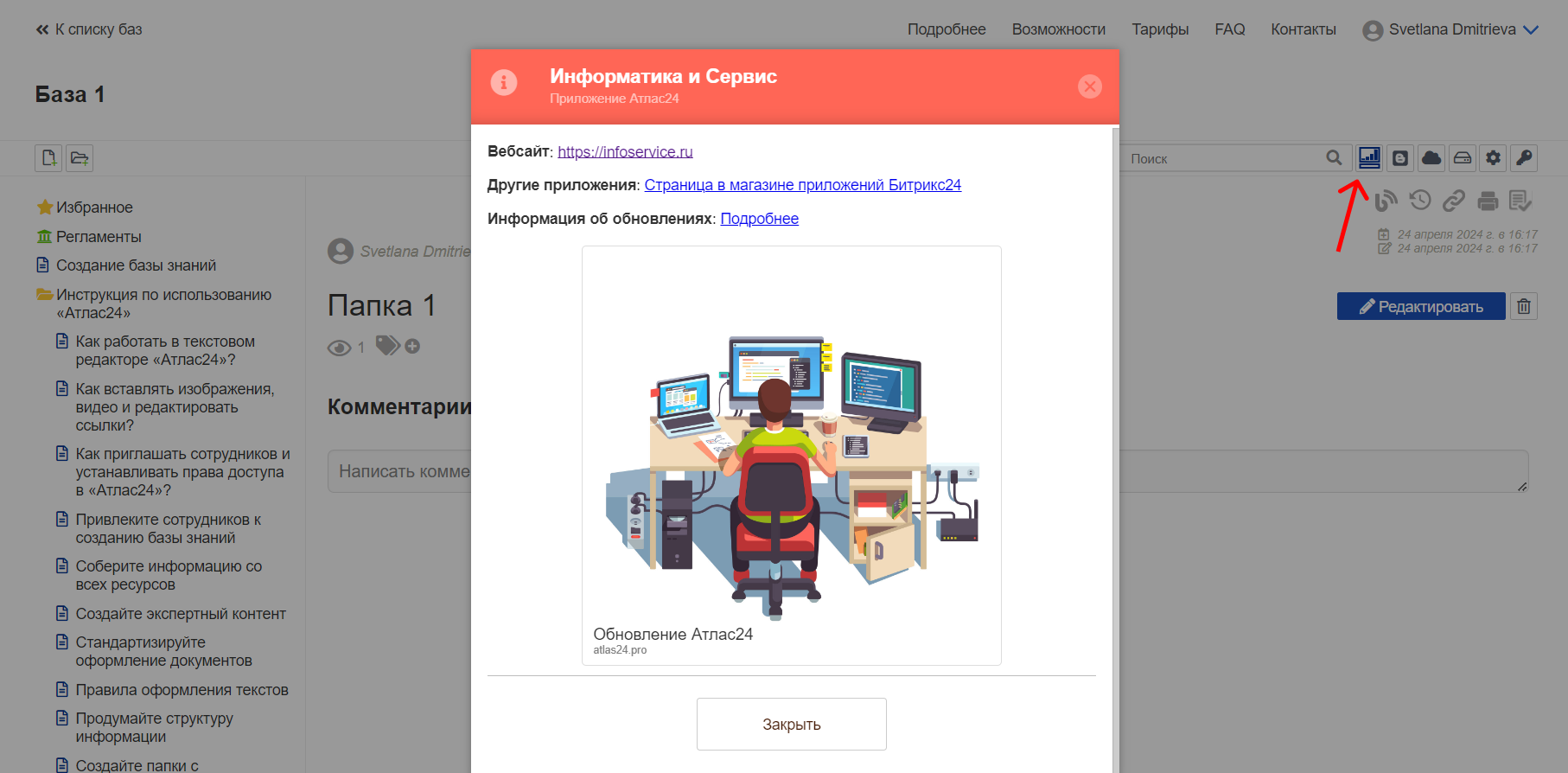Open the https://infoservice.ru website link
This screenshot has width=1568, height=773.
point(625,151)
